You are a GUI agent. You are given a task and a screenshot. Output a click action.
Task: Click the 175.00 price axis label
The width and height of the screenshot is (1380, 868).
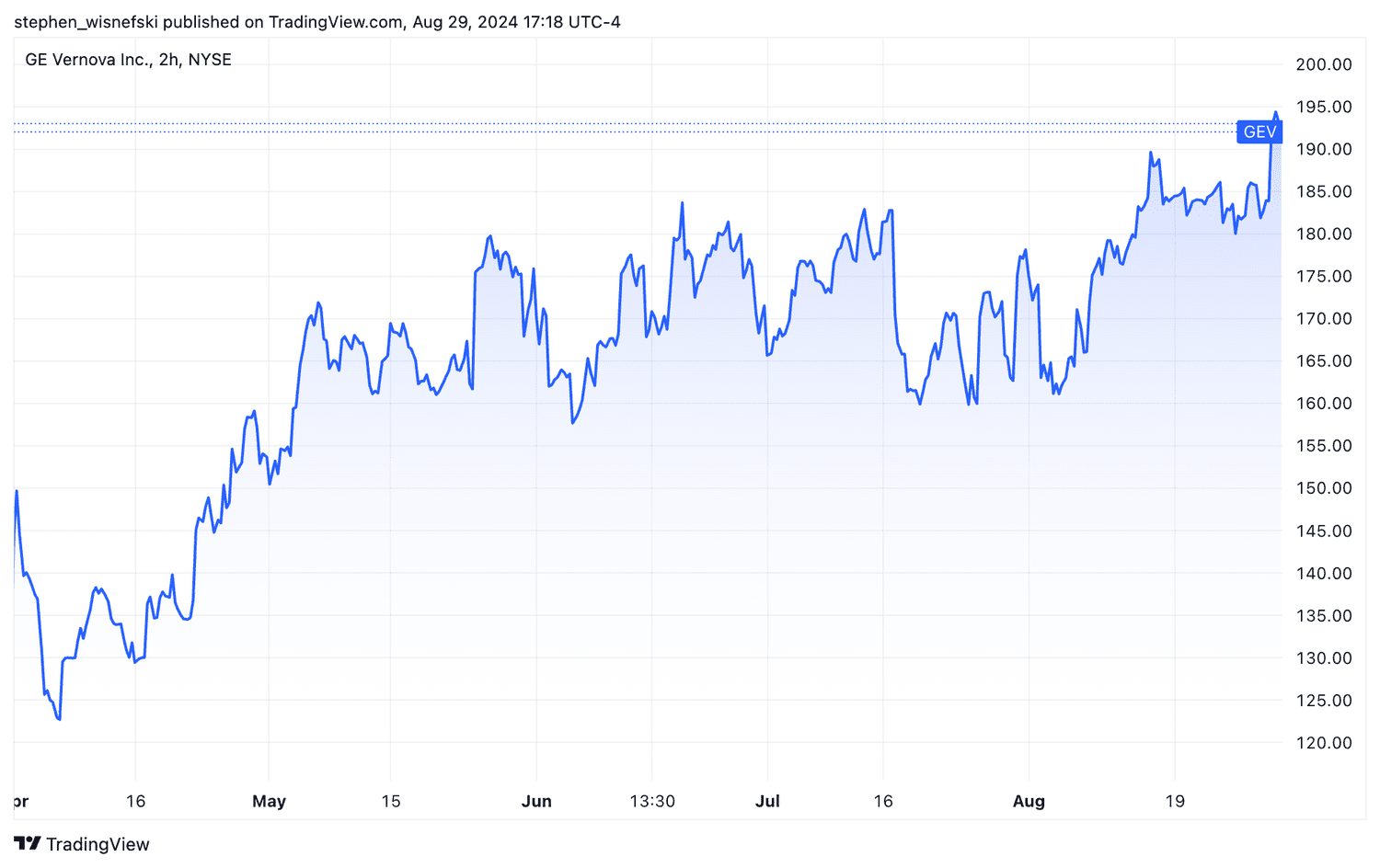coord(1324,276)
